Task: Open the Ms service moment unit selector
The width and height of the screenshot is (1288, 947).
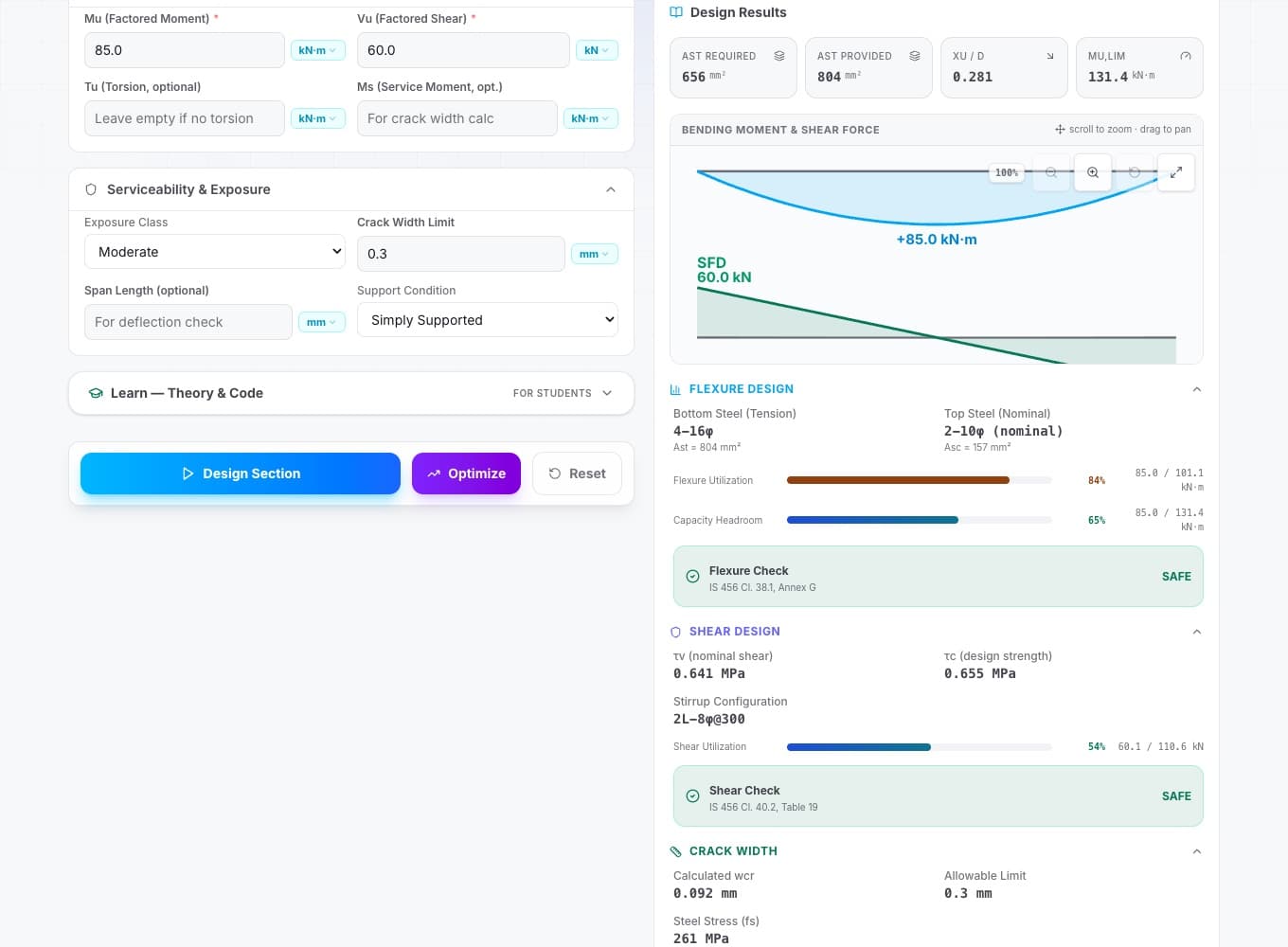Action: coord(590,118)
